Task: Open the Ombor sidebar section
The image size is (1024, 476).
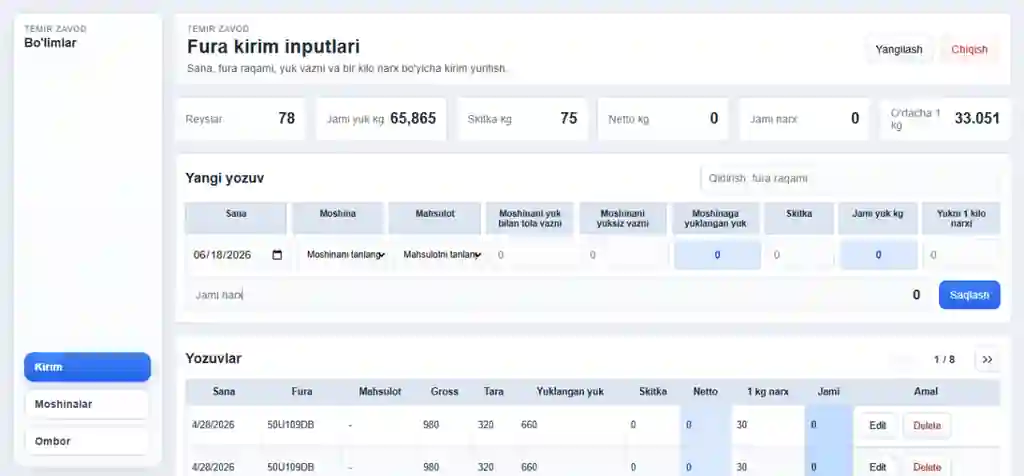Action: pyautogui.click(x=88, y=441)
